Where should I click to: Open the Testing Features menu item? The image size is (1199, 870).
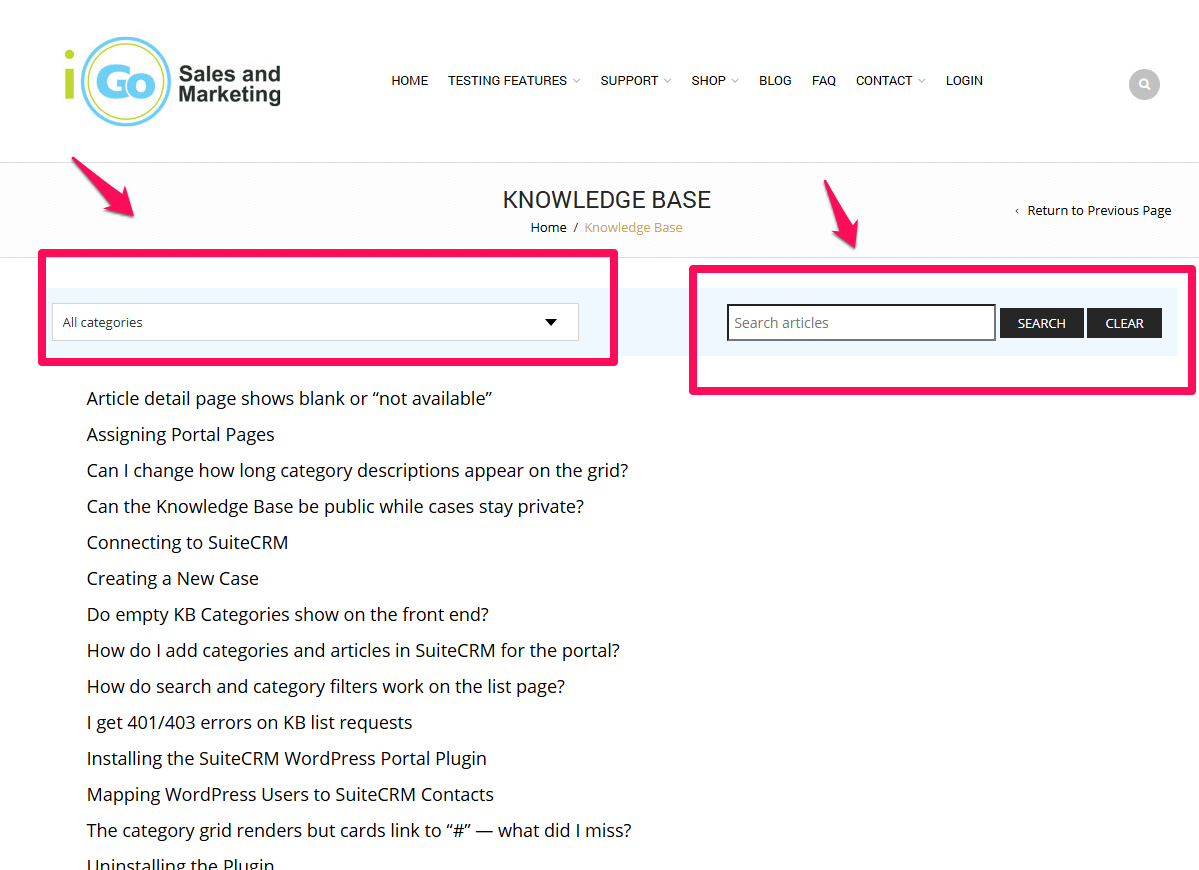507,81
